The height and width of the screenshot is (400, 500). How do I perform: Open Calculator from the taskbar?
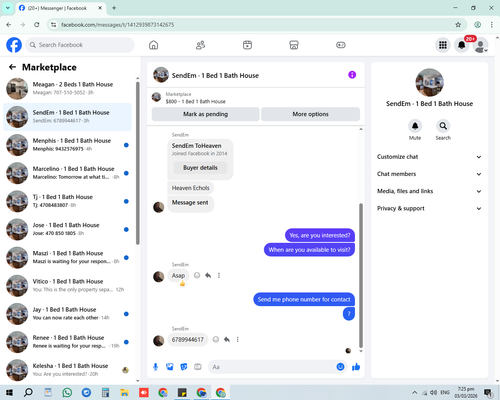pos(105,392)
